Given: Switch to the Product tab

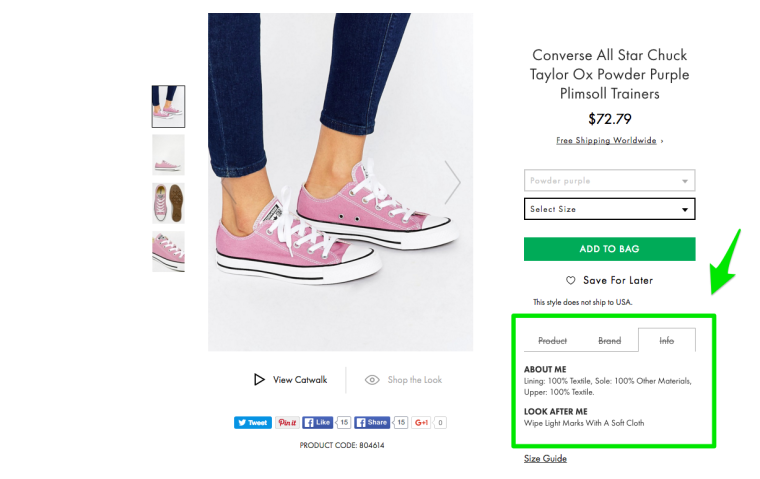Looking at the screenshot, I should tap(552, 340).
